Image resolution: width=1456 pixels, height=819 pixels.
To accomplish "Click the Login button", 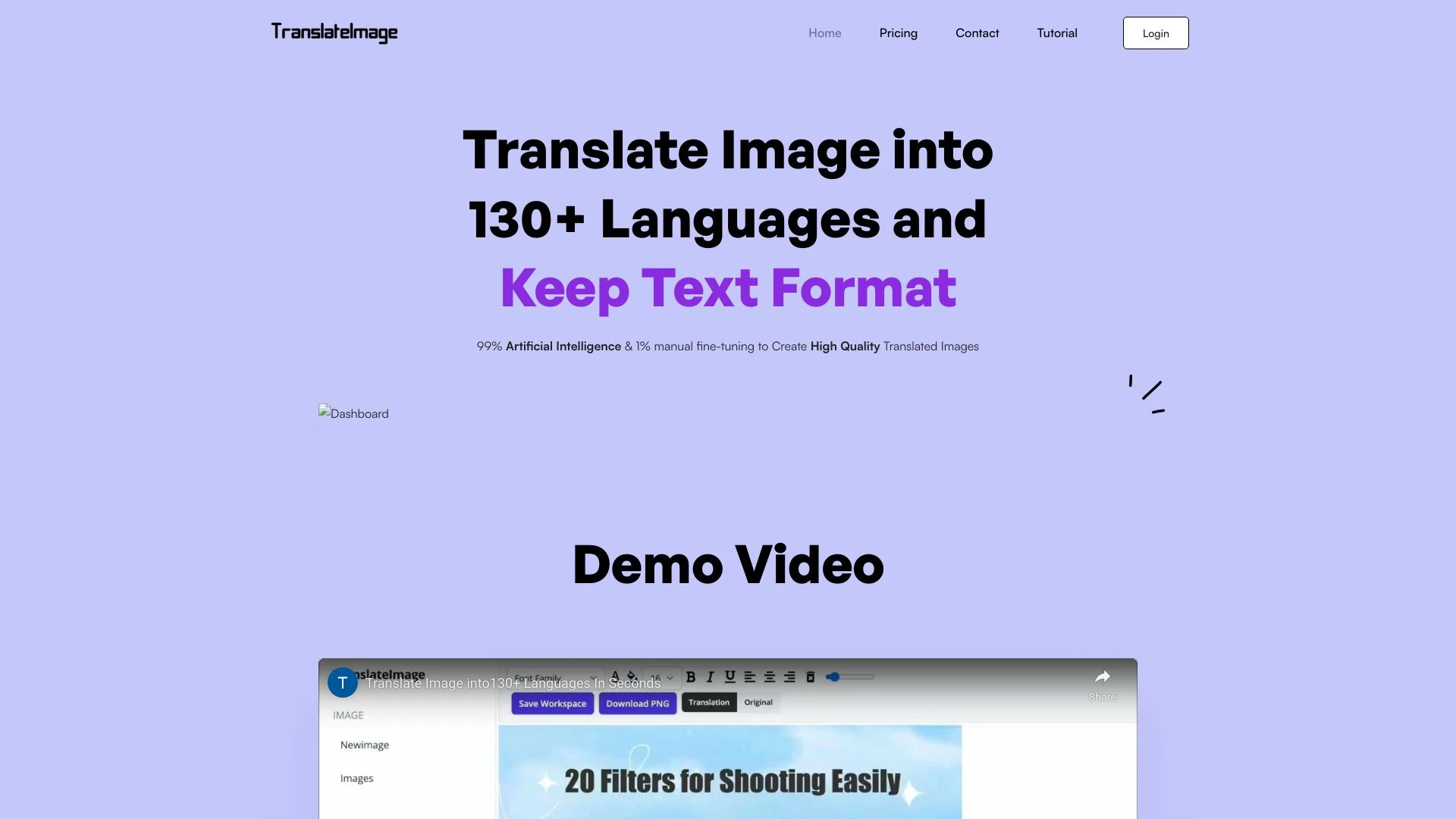I will (1155, 32).
